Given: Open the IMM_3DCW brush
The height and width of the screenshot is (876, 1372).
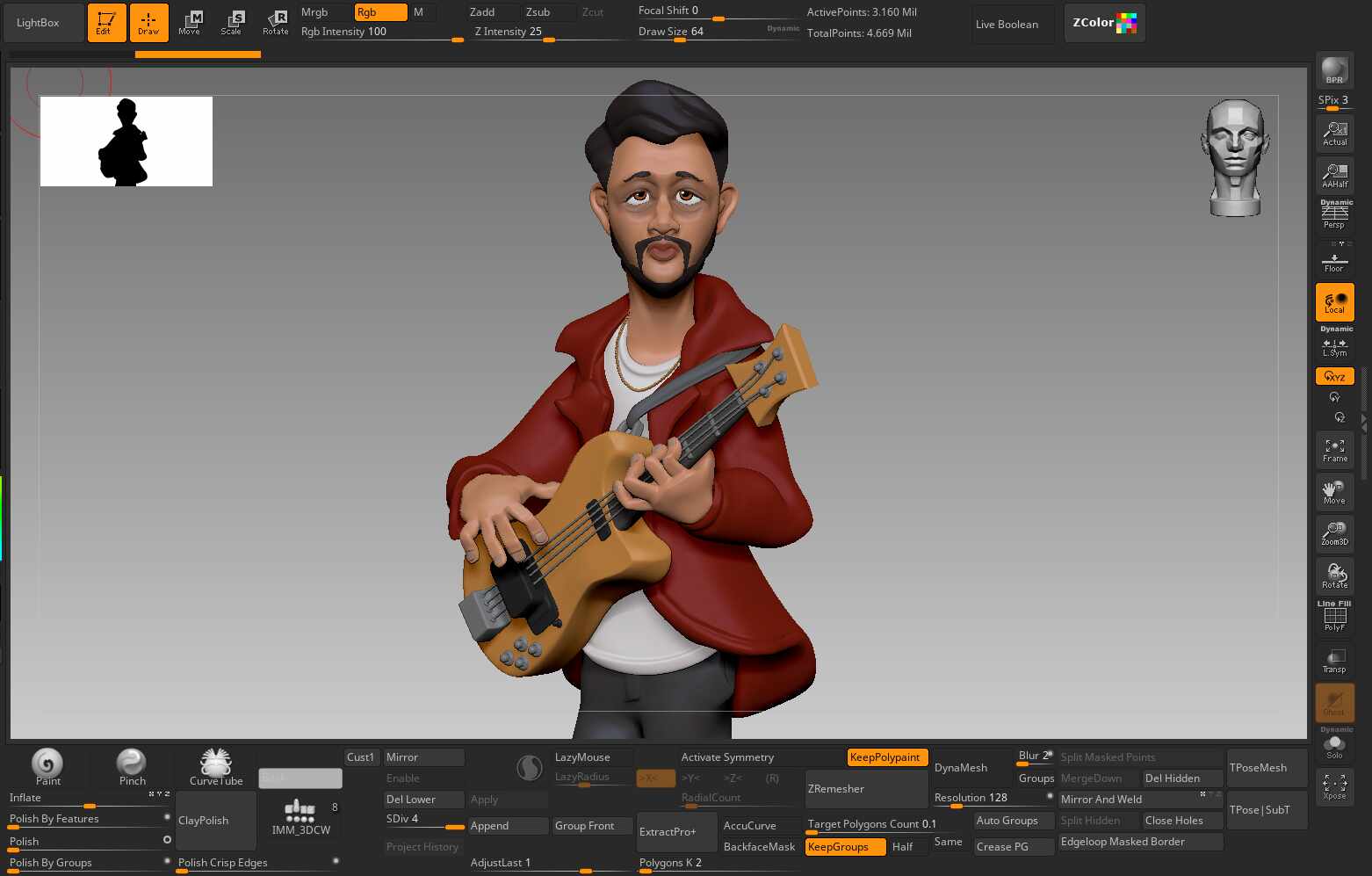Looking at the screenshot, I should tap(300, 819).
